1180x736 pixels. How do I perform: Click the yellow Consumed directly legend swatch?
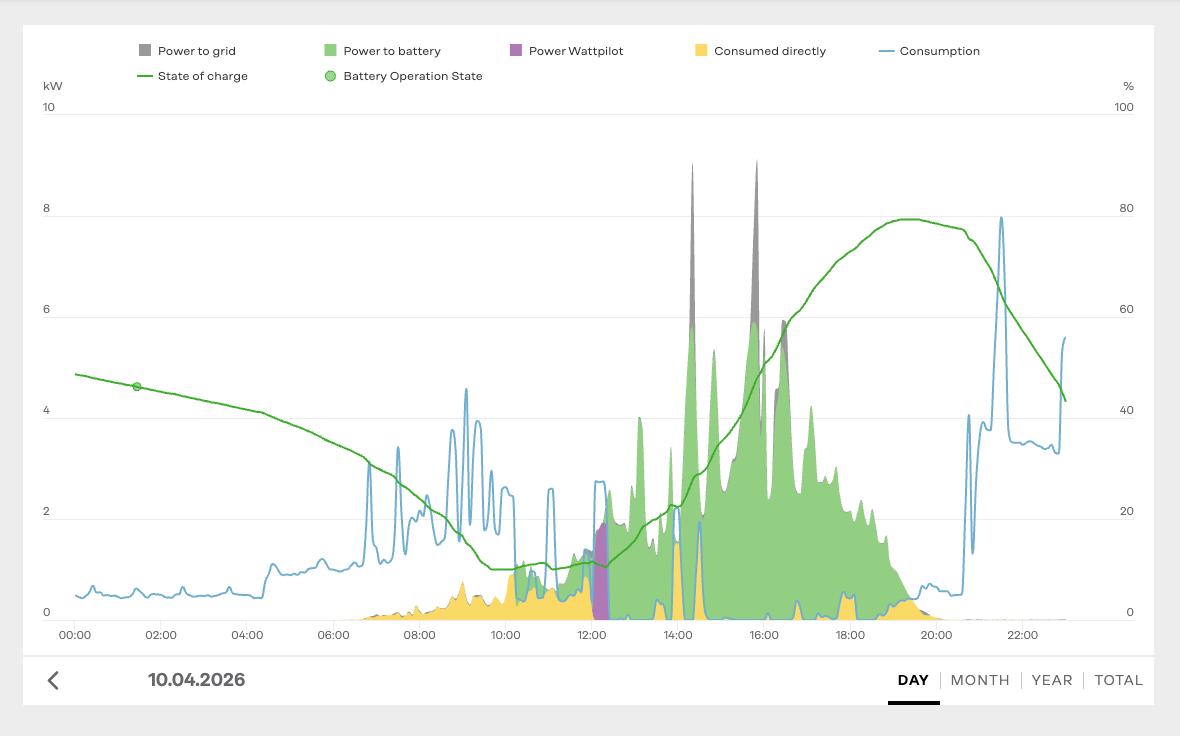click(x=701, y=49)
